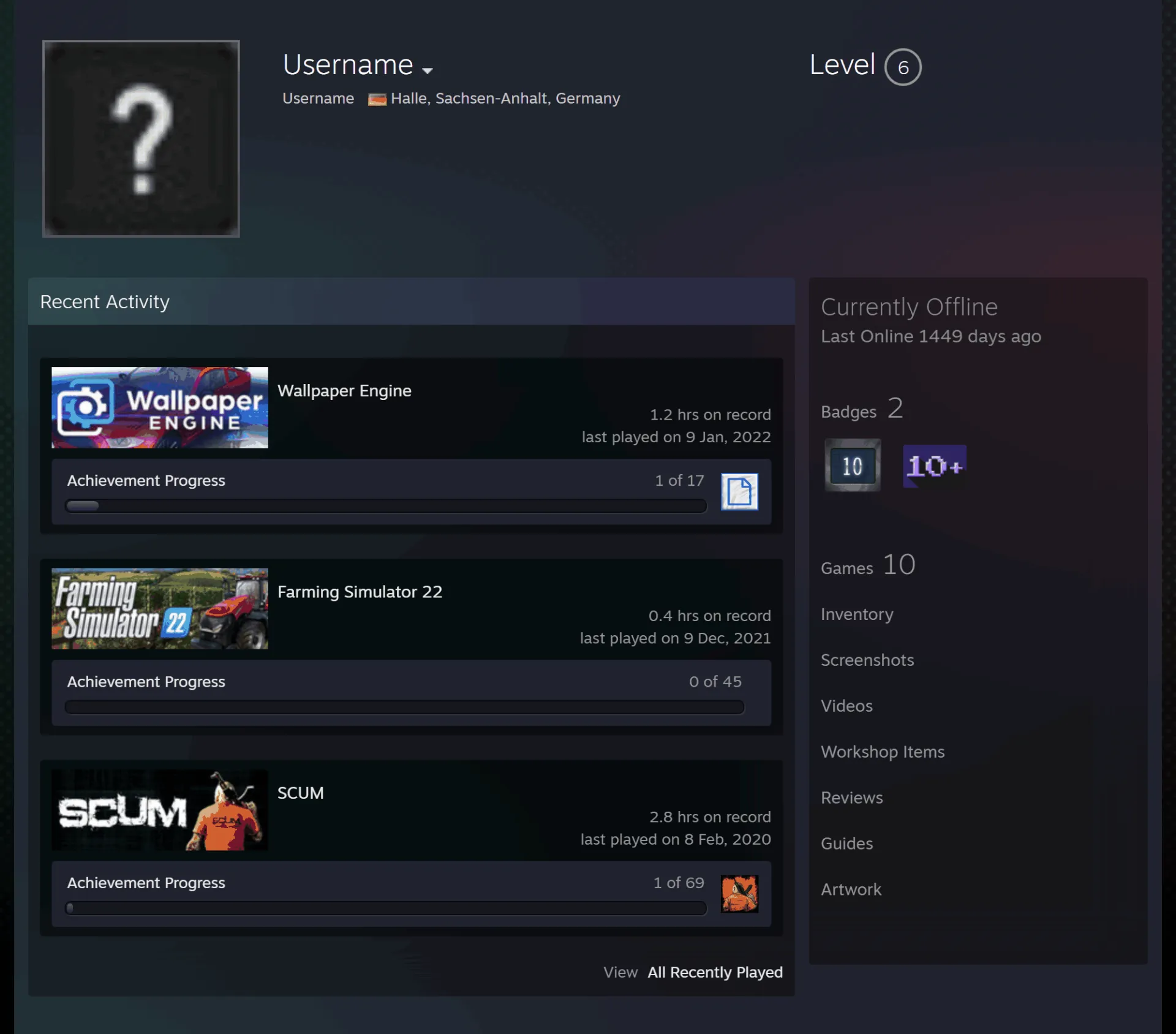Click the Level 6 circle badge
1176x1034 pixels.
[x=903, y=67]
